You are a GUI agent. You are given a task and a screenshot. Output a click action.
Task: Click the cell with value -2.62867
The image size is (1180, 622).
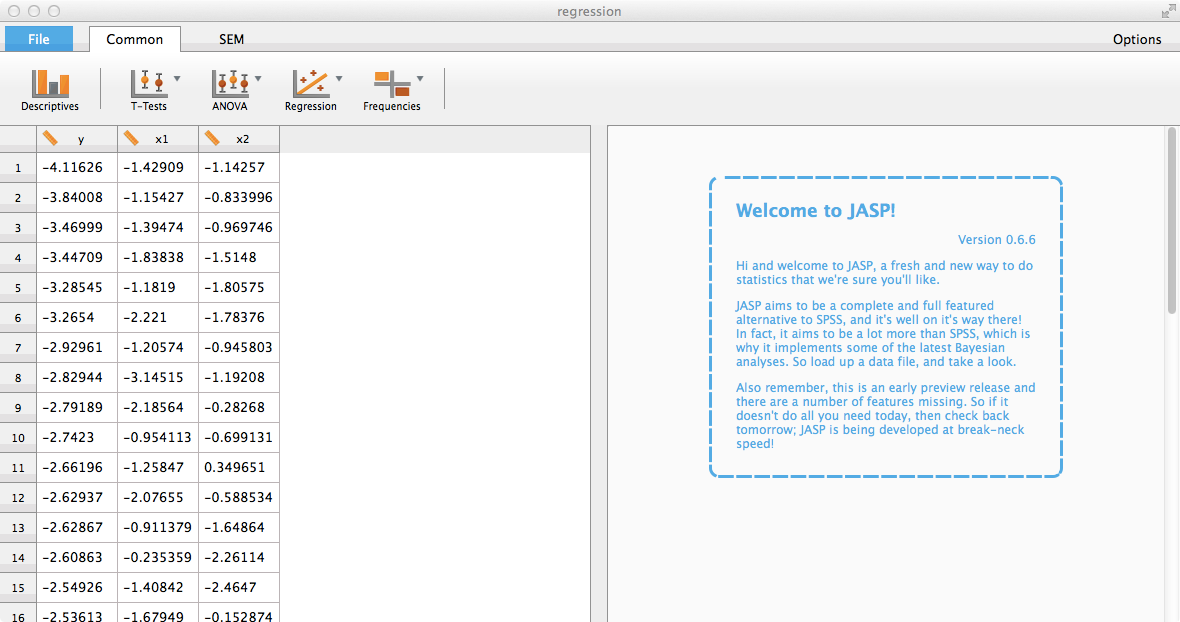(77, 528)
